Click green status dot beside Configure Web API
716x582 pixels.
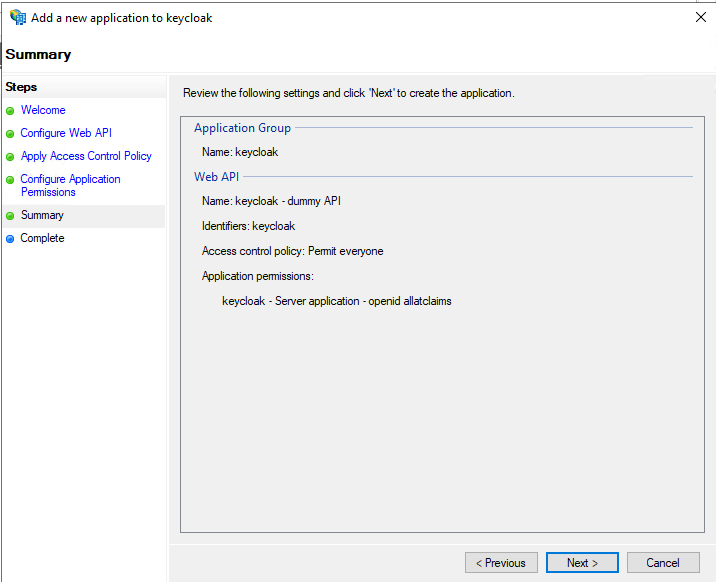(x=10, y=134)
